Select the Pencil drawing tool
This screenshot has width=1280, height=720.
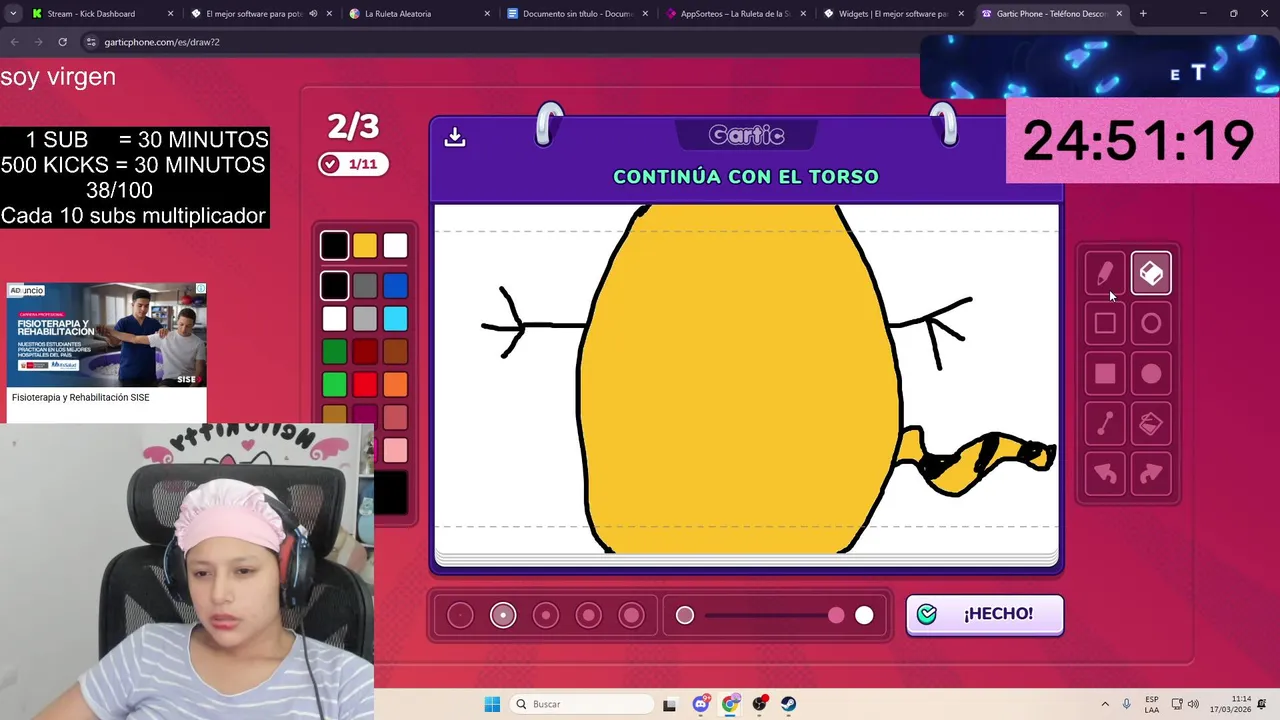[x=1105, y=273]
